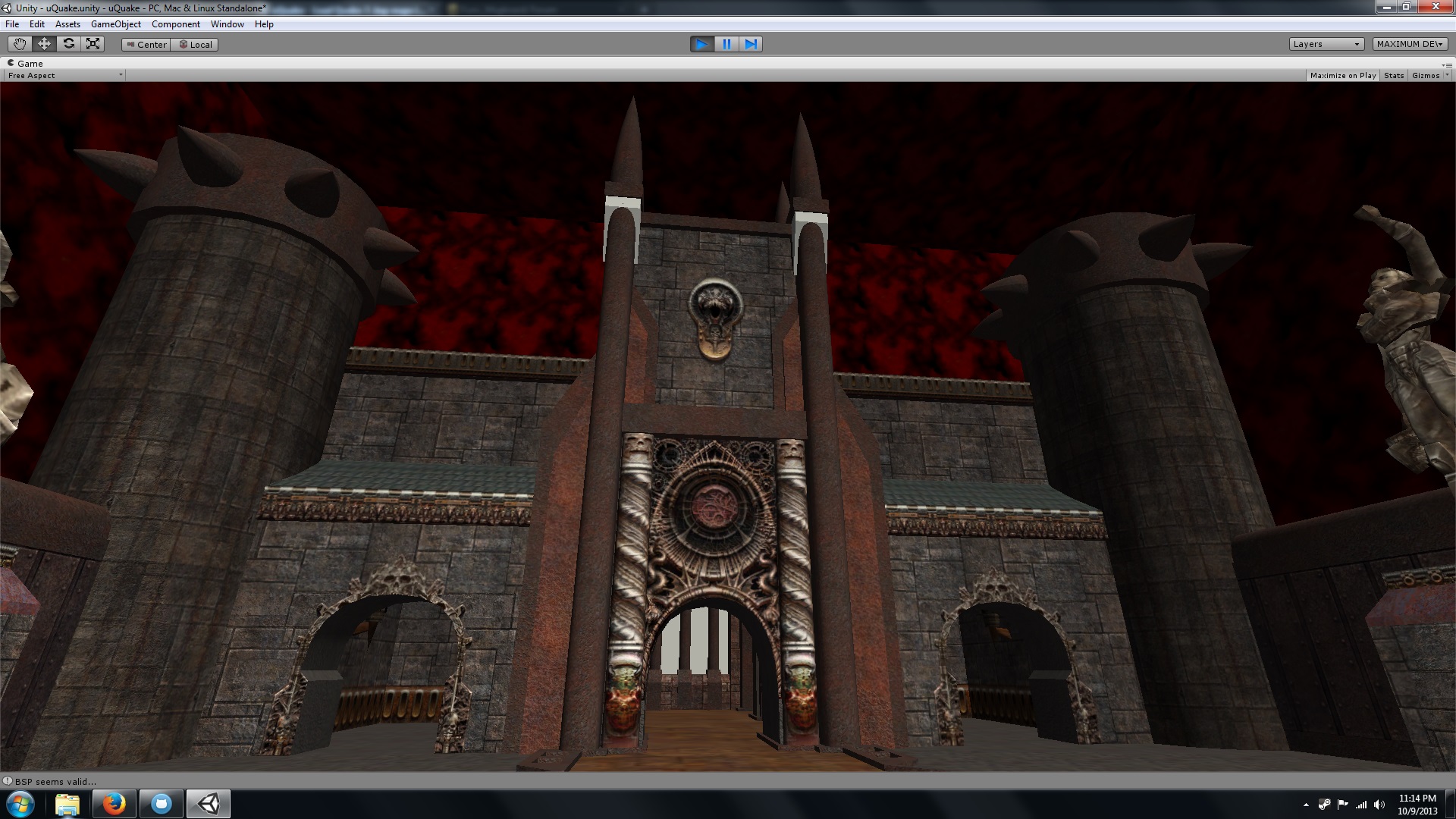Step one frame forward
Image resolution: width=1456 pixels, height=819 pixels.
(x=751, y=44)
